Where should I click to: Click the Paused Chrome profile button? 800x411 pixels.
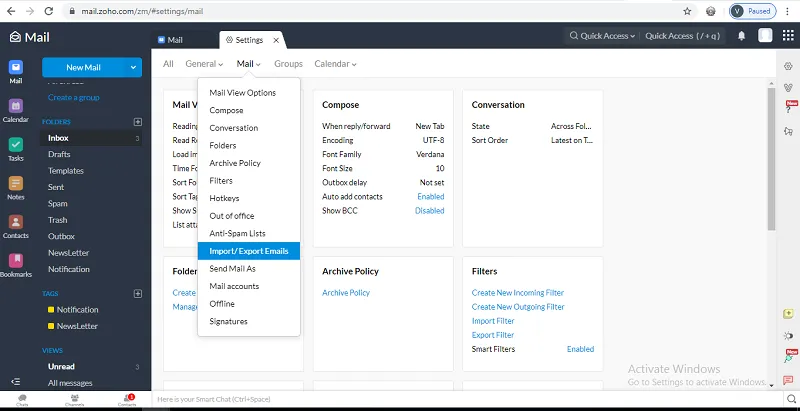pyautogui.click(x=753, y=11)
